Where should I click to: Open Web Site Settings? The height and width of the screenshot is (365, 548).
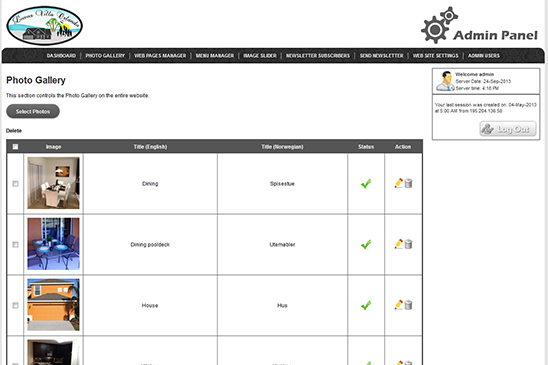click(x=435, y=56)
